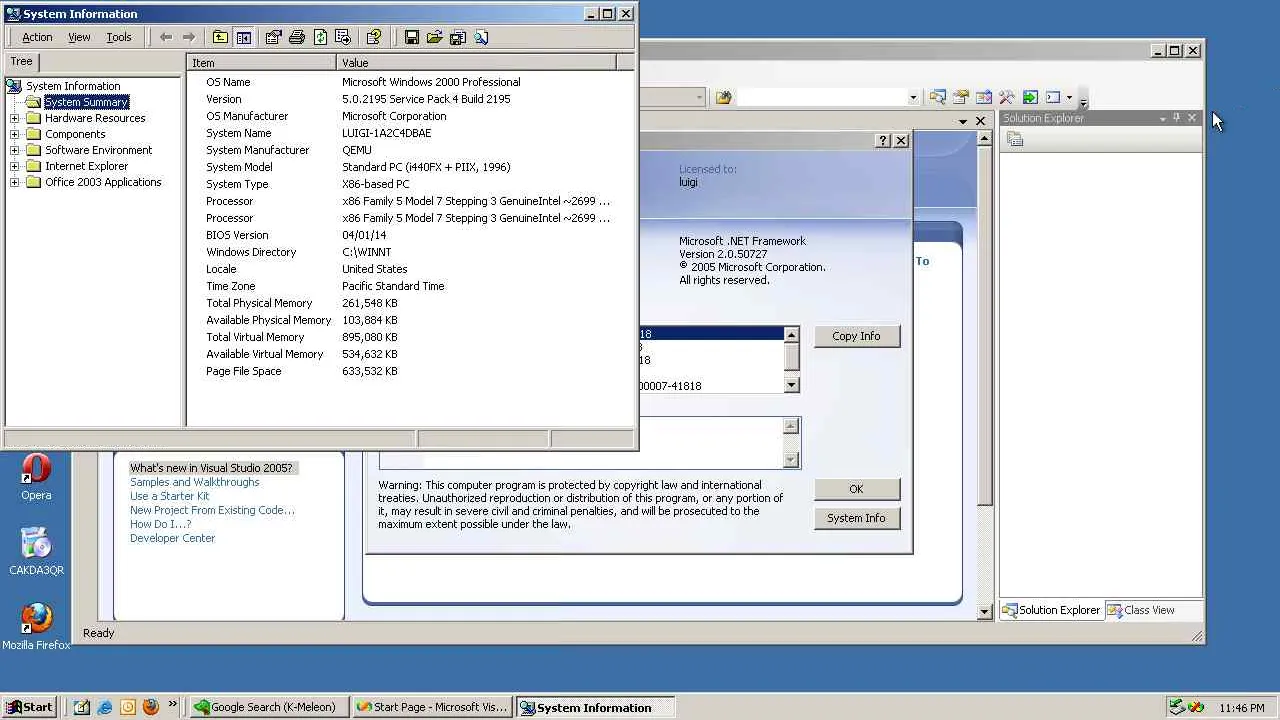The image size is (1280, 720).
Task: Open the Tools menu in System Information
Action: tap(119, 37)
